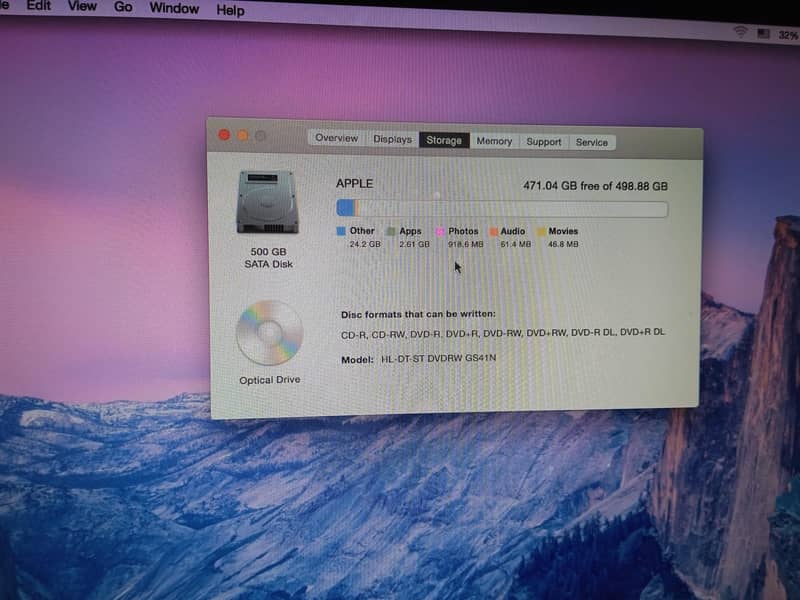
Task: Open the Window menu
Action: [174, 9]
